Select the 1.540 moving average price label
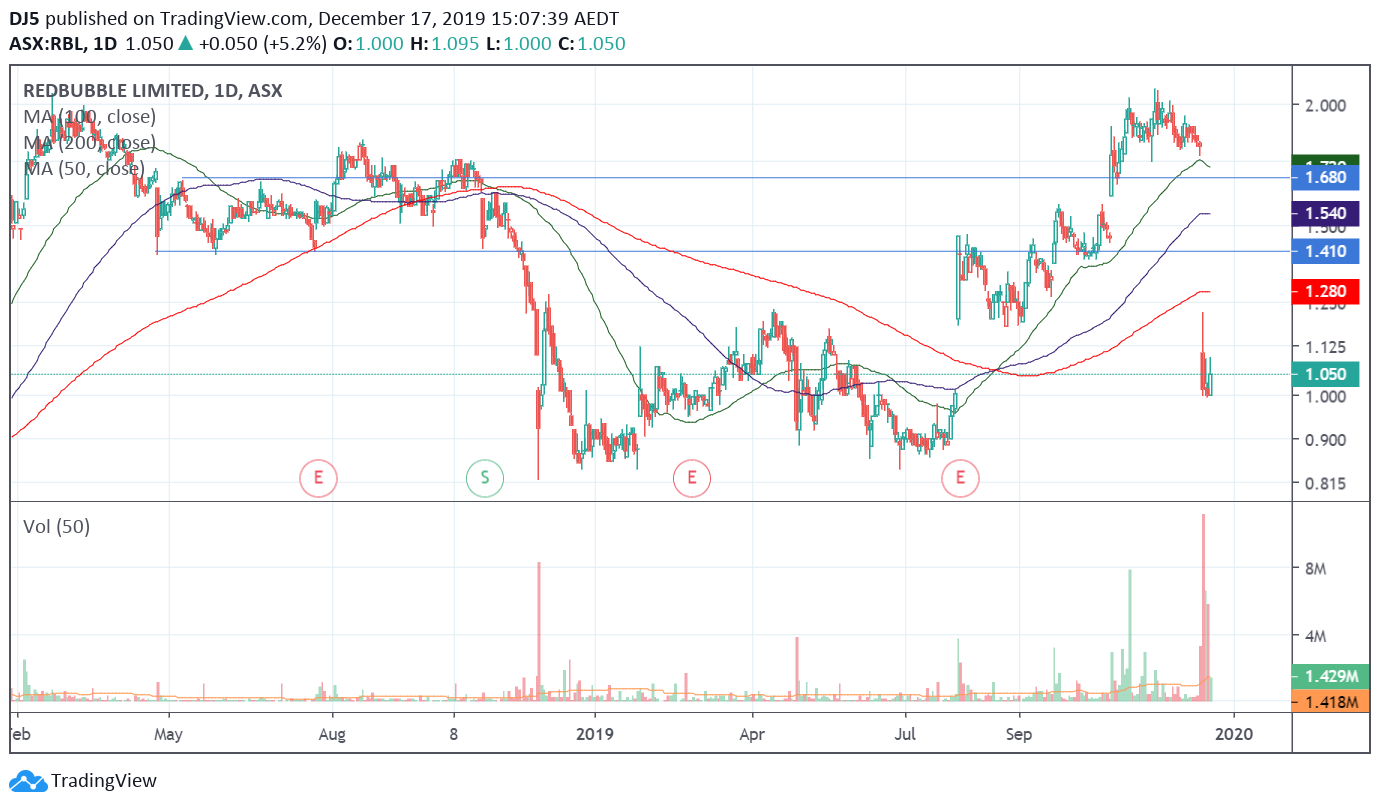This screenshot has width=1380, height=808. pos(1325,213)
